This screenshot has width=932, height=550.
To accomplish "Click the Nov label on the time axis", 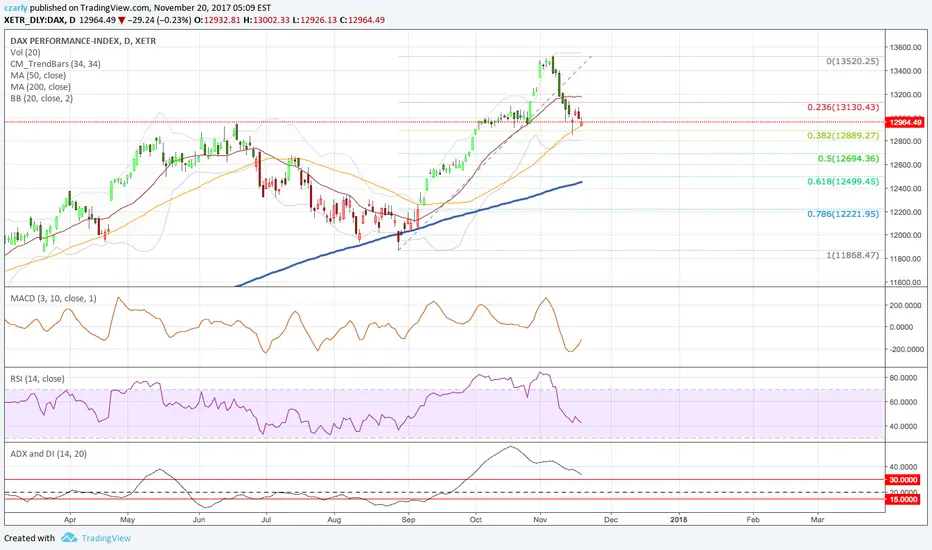I will click(x=540, y=520).
